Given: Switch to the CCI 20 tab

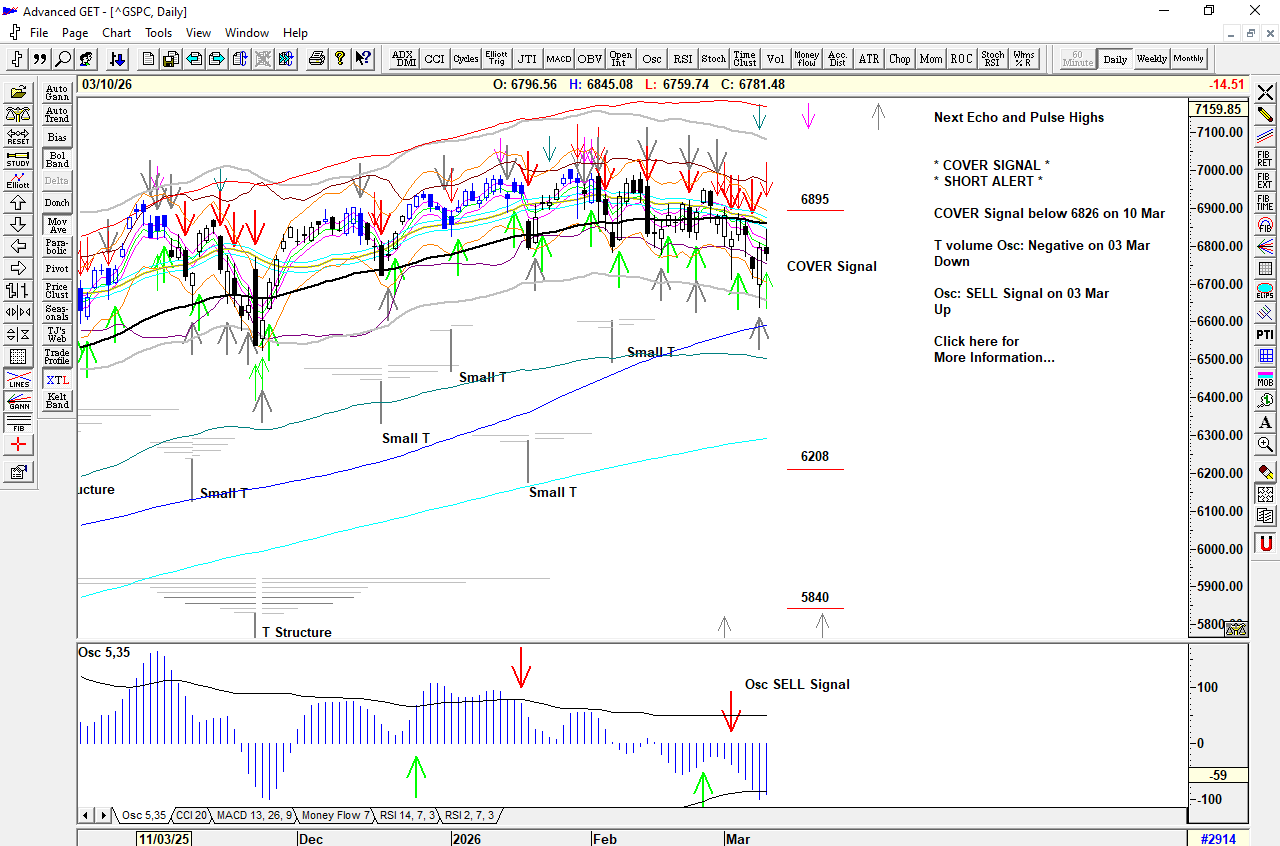Looking at the screenshot, I should pyautogui.click(x=190, y=816).
